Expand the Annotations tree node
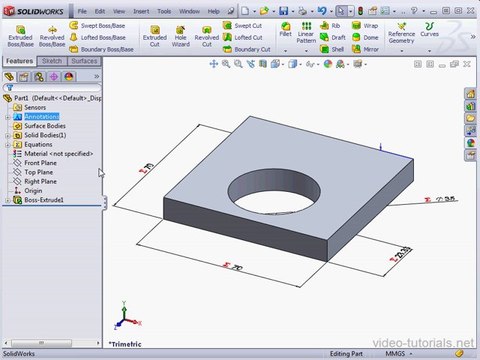 pos(7,117)
